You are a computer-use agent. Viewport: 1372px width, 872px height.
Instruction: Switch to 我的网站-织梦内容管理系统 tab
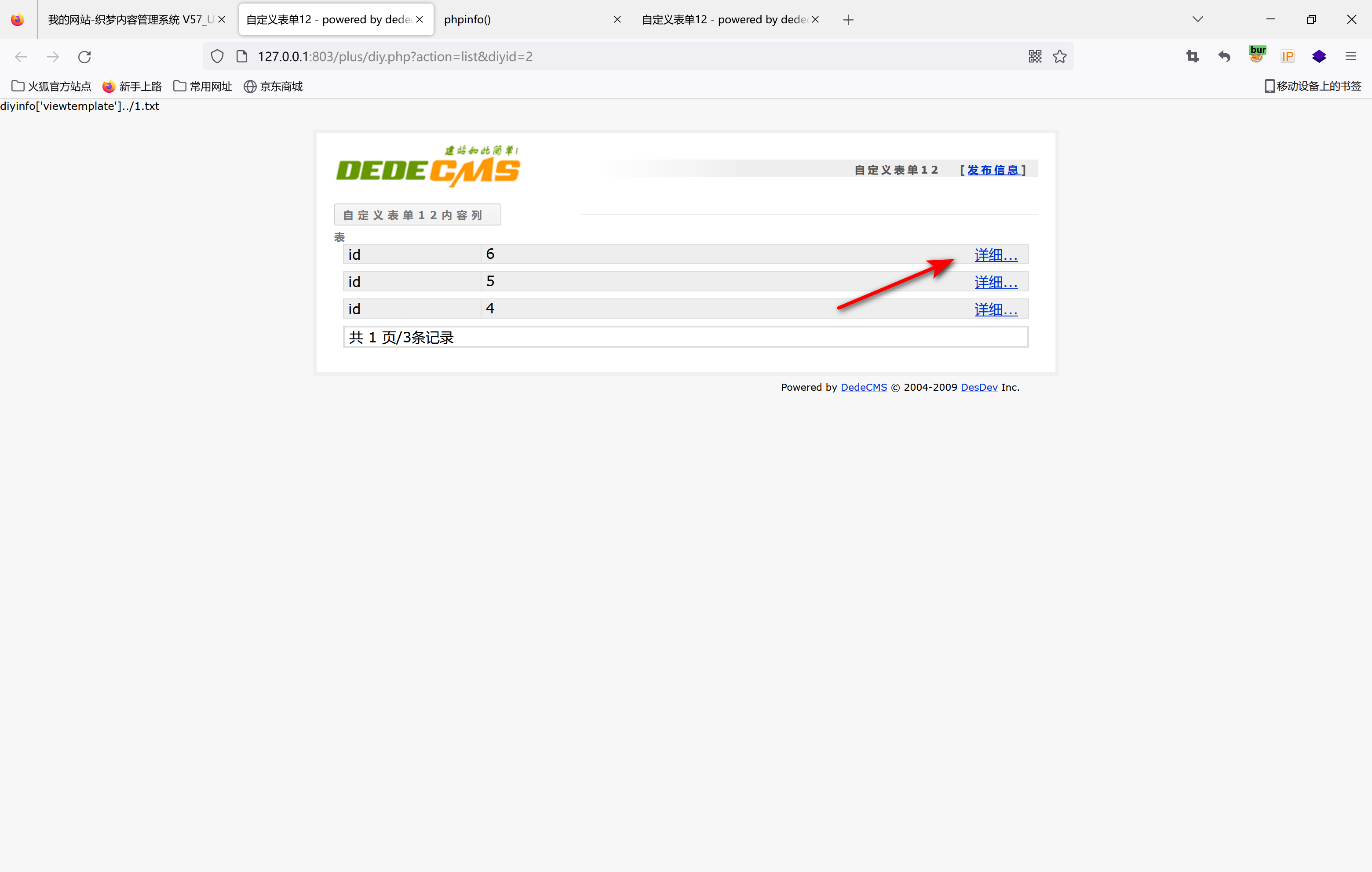pos(130,19)
